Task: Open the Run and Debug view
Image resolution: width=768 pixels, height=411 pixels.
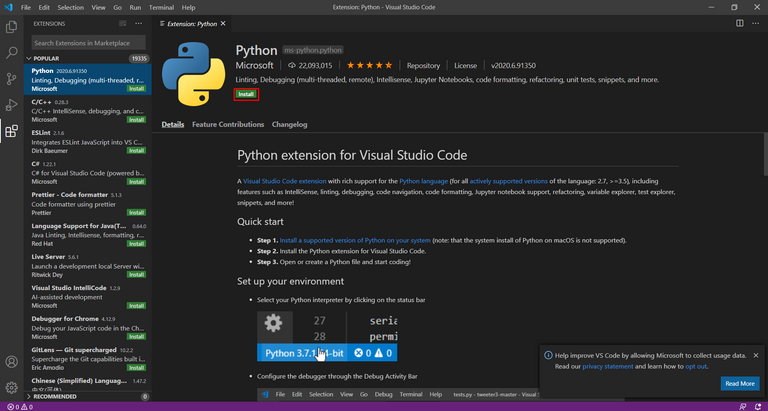Action: (x=11, y=104)
